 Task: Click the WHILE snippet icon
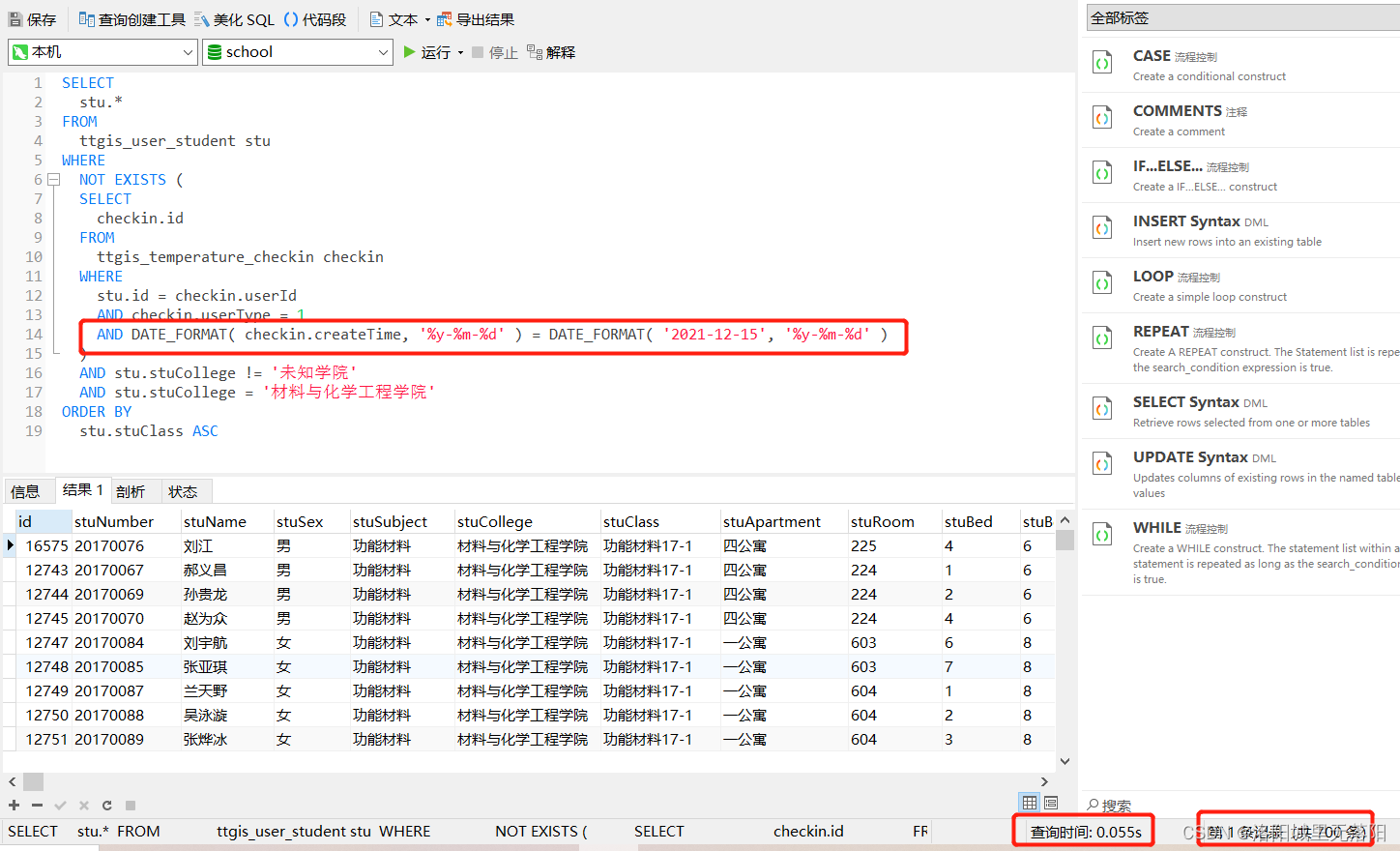pyautogui.click(x=1102, y=535)
